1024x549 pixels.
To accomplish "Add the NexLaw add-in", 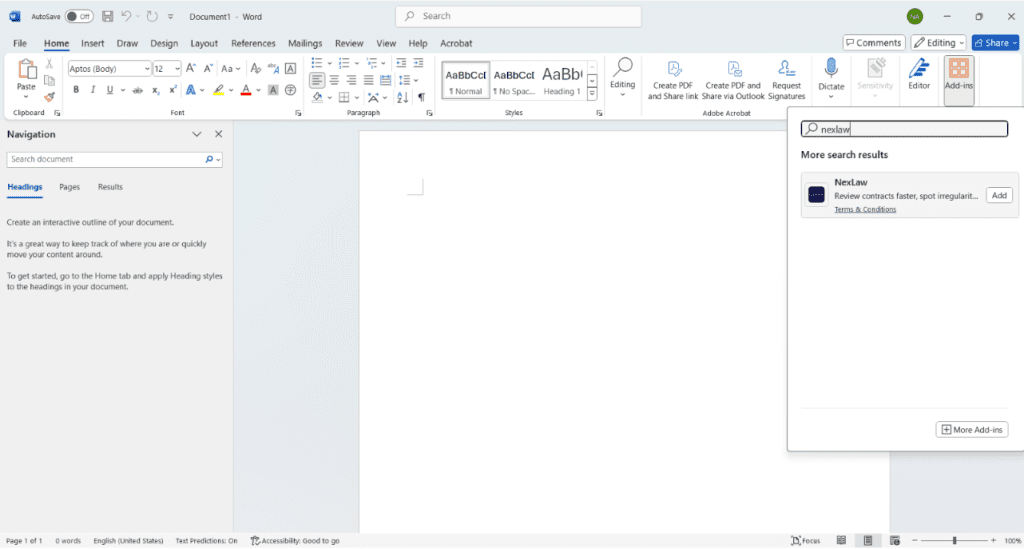I will tap(999, 195).
